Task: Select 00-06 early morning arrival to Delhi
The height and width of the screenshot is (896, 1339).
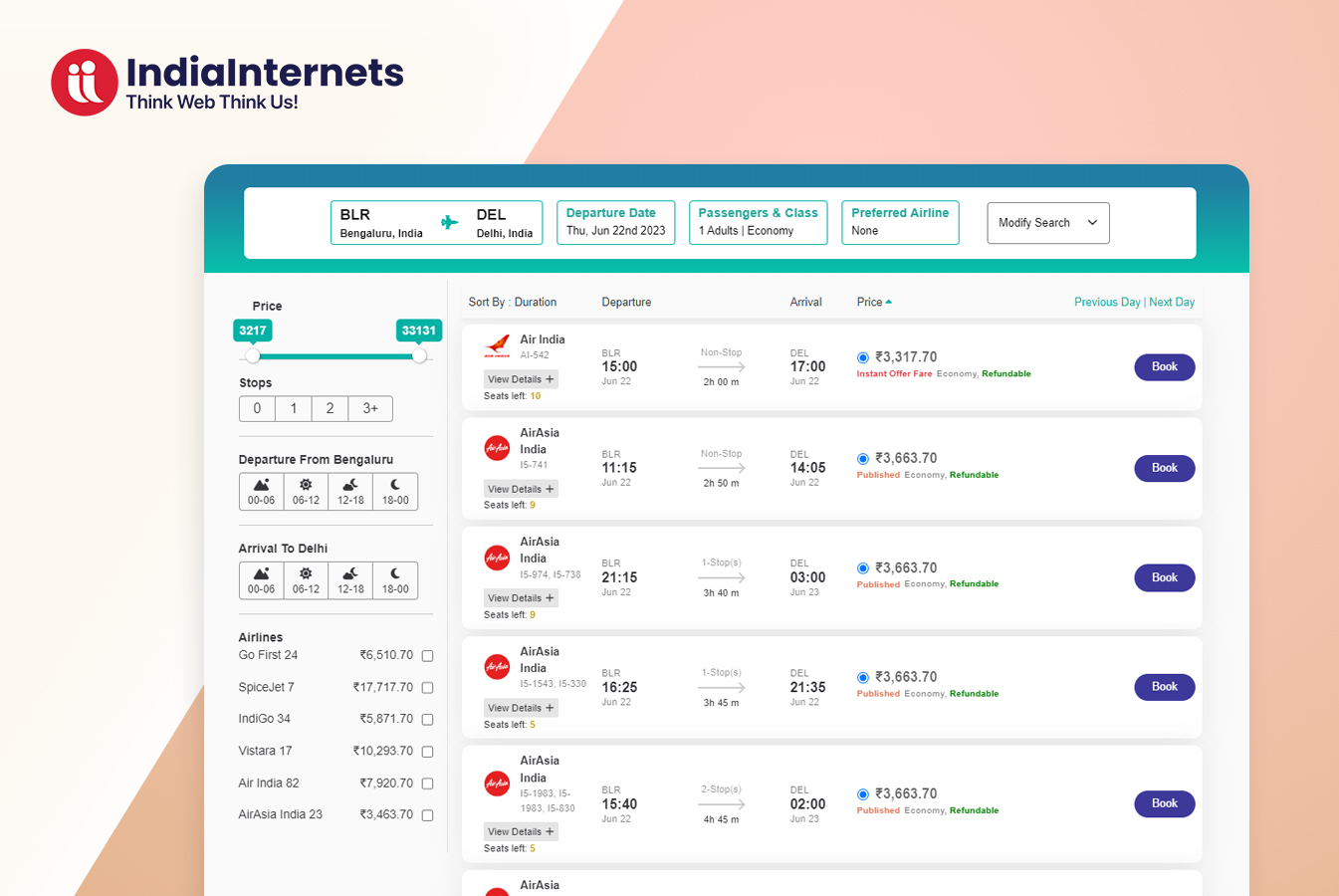Action: click(261, 580)
